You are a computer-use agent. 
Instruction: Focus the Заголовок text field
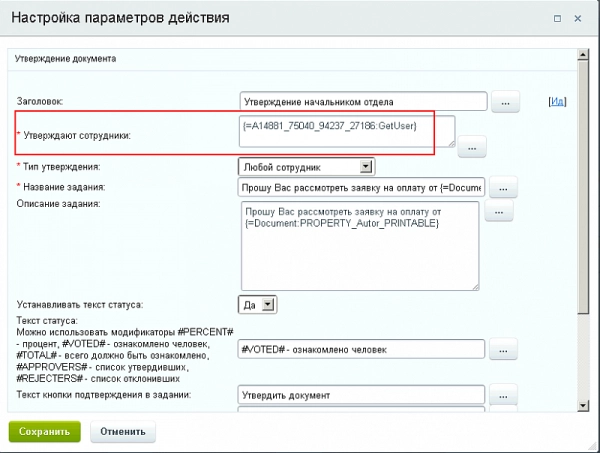[x=362, y=102]
